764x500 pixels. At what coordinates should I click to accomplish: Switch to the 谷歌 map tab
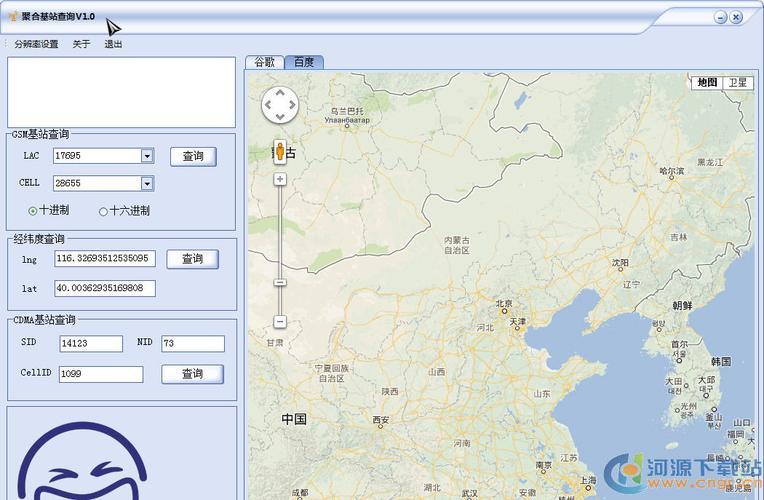coord(265,62)
